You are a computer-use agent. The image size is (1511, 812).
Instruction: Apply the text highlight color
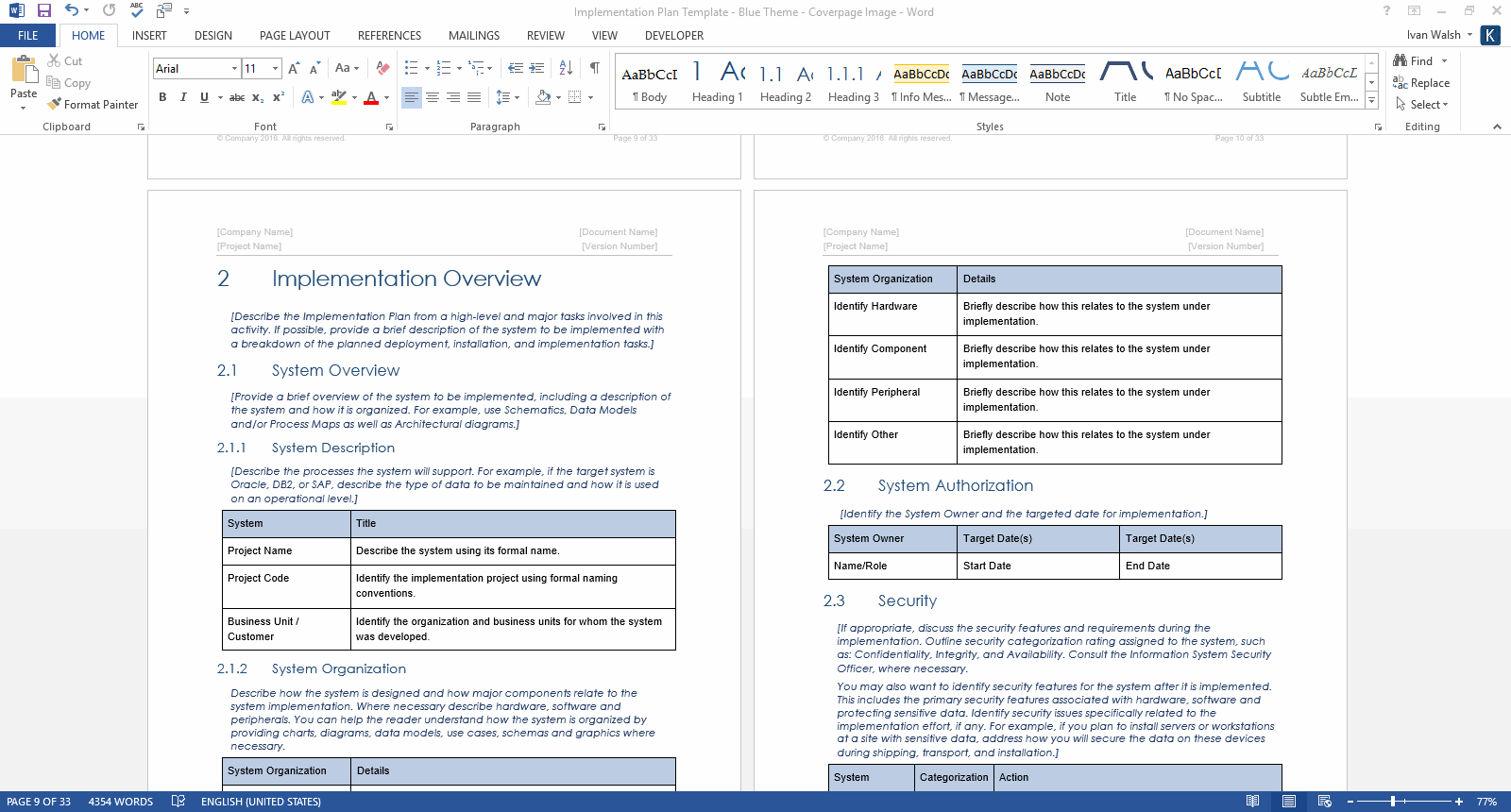click(x=339, y=97)
